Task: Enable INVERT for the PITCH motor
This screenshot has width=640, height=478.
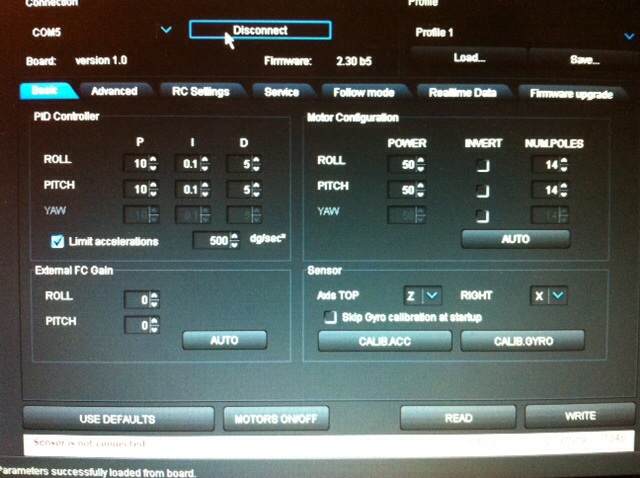Action: pos(483,189)
